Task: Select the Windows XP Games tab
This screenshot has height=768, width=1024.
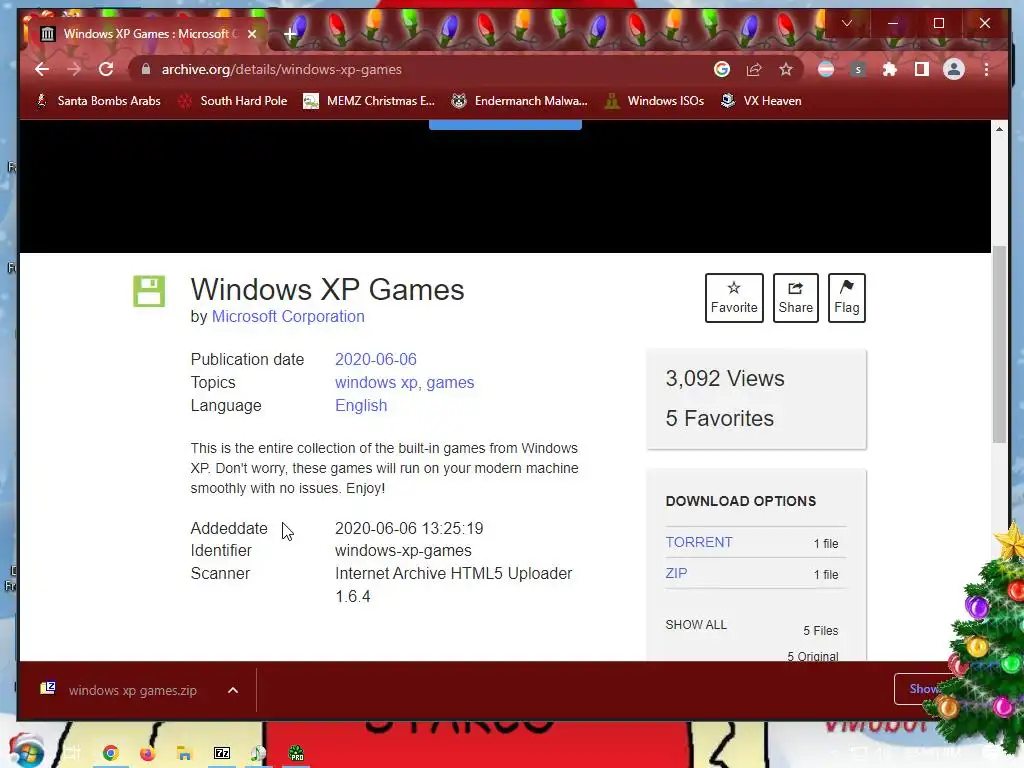Action: tap(148, 34)
